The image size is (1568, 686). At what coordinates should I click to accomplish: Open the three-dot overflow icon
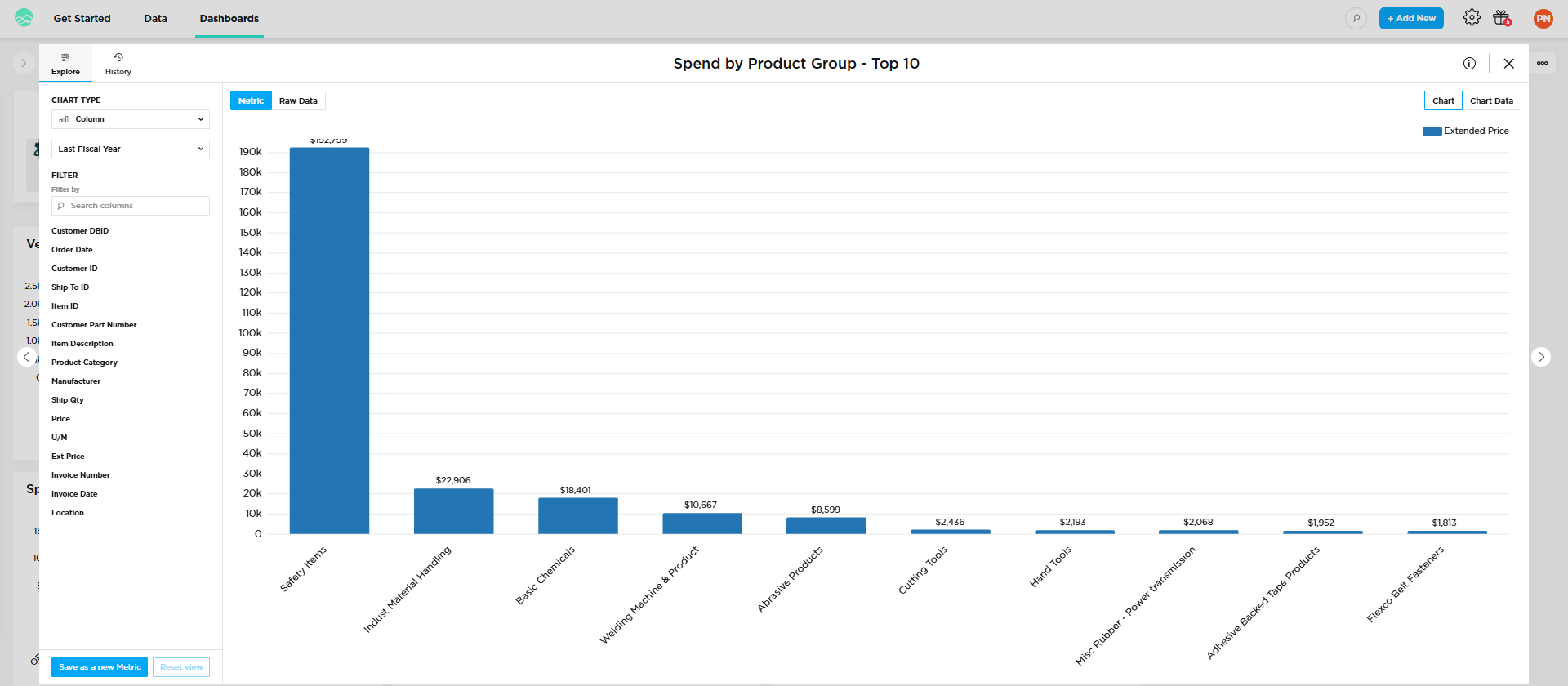1542,63
